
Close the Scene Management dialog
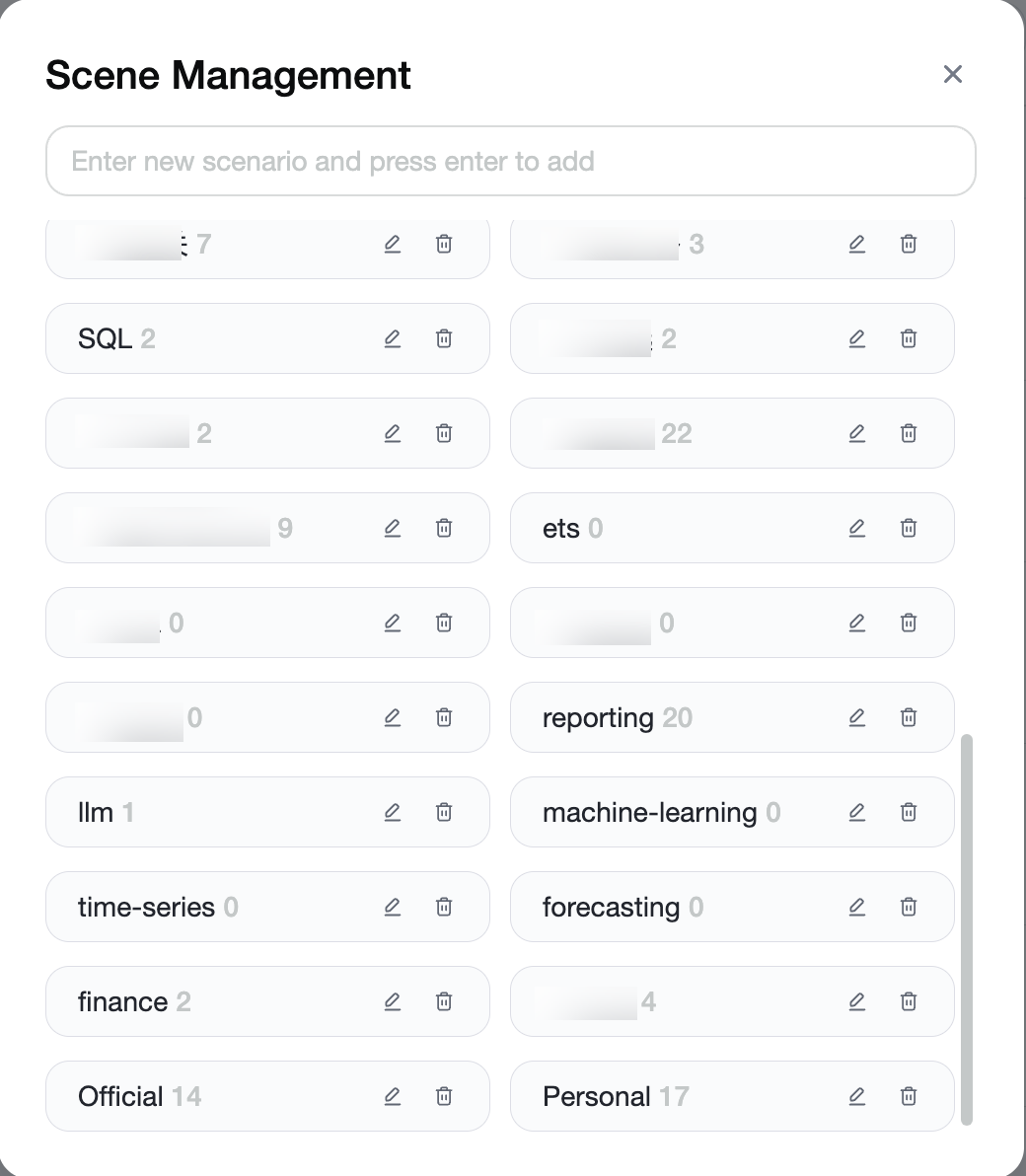pos(952,74)
